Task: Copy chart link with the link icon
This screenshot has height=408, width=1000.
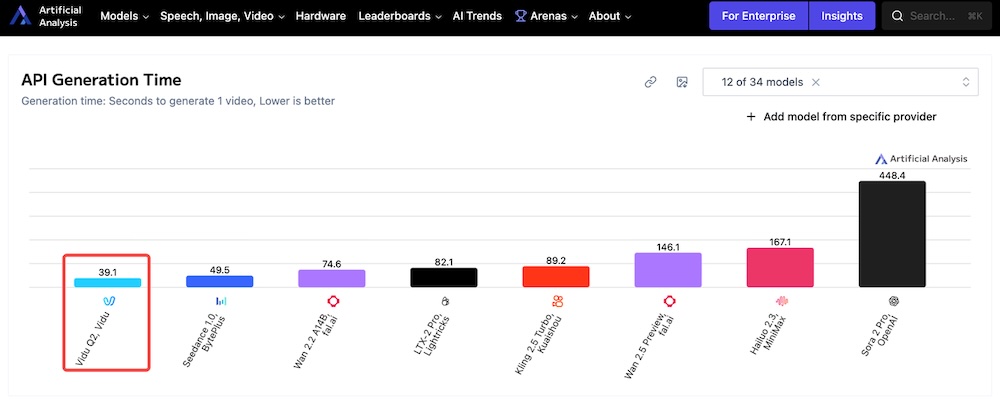Action: [650, 82]
